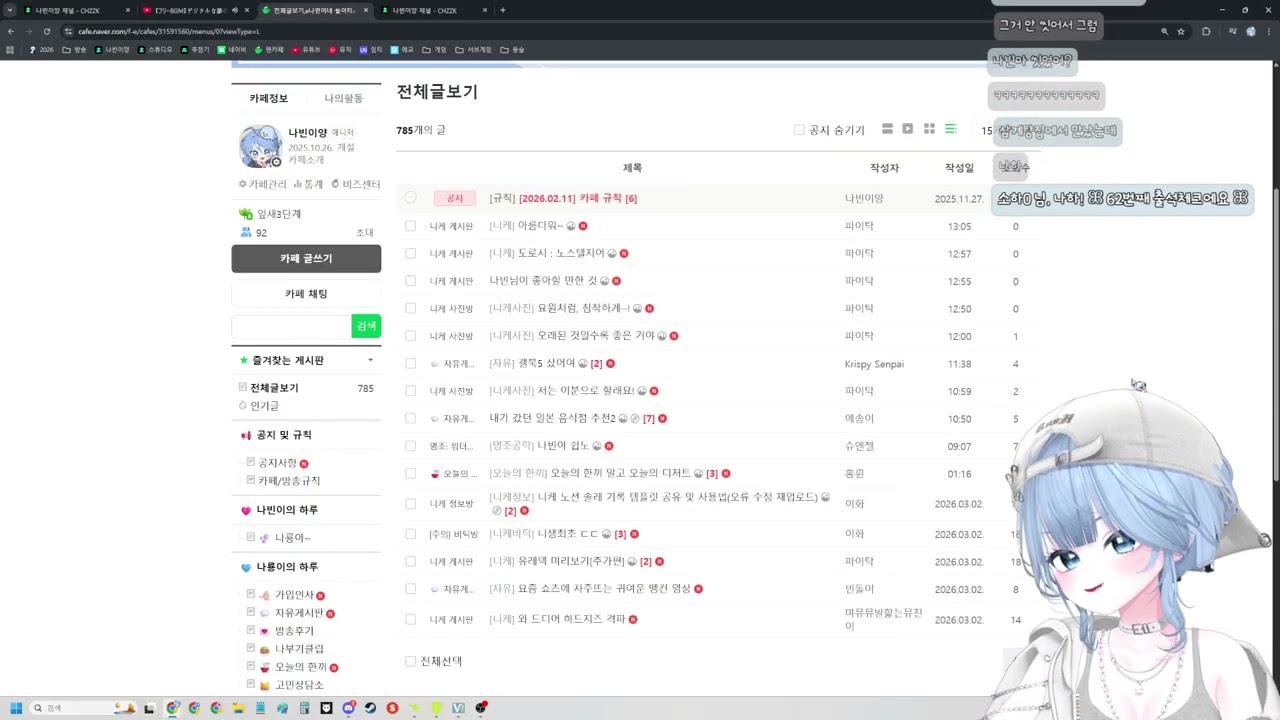Open Steam from taskbar
Image resolution: width=1280 pixels, height=720 pixels.
[370, 708]
